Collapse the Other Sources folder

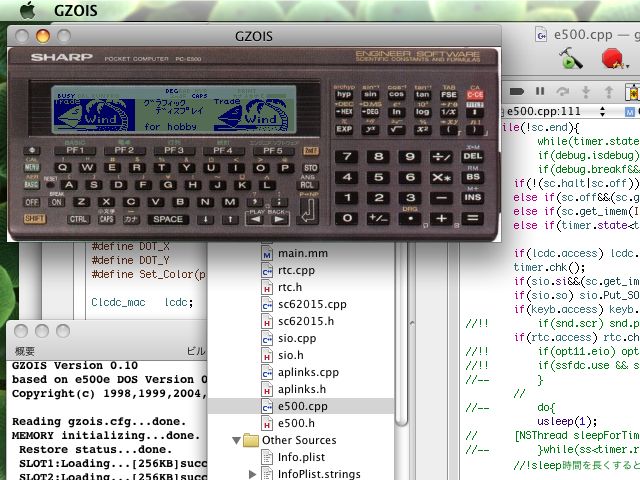[236, 440]
